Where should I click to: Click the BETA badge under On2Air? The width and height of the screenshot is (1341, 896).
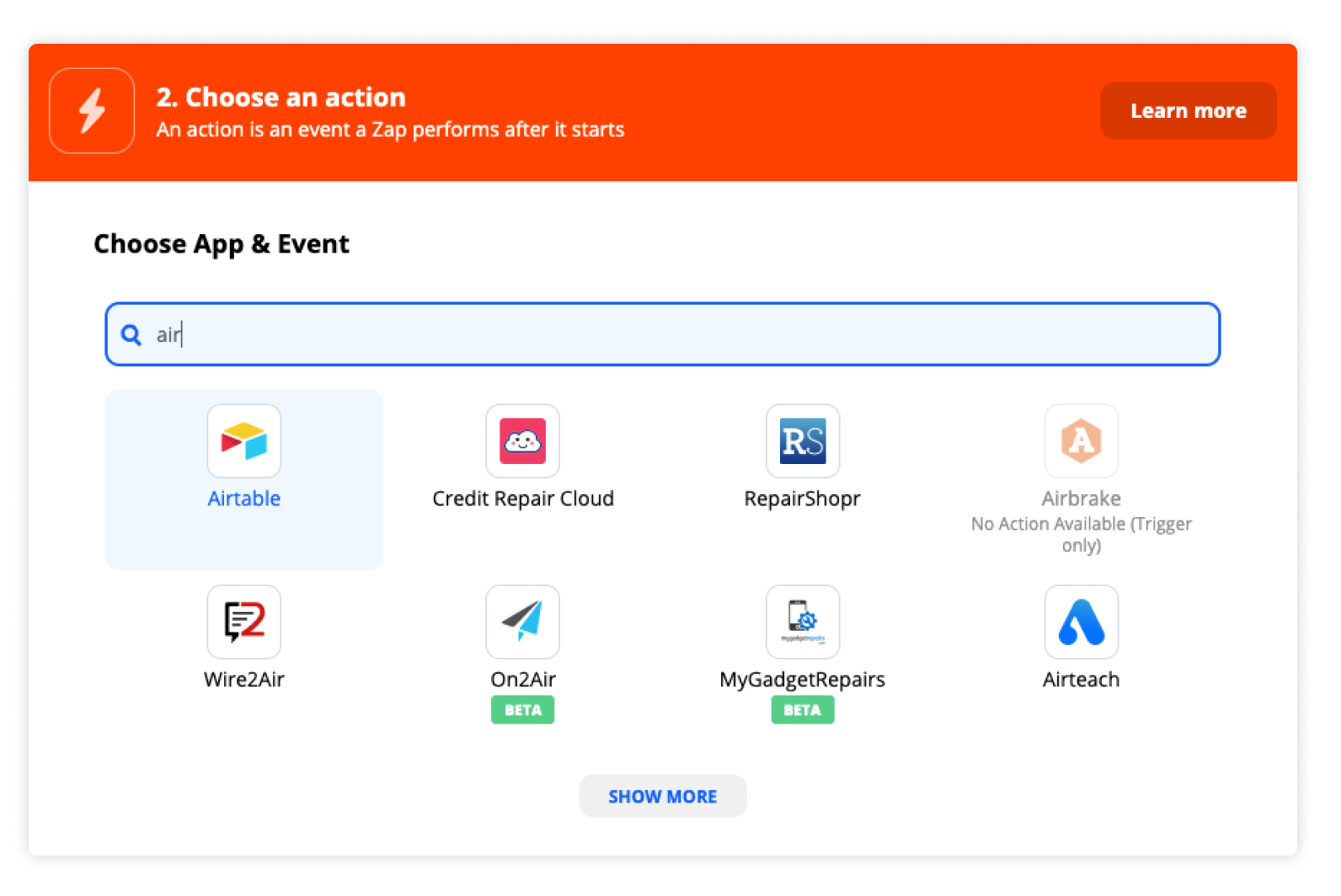(522, 710)
